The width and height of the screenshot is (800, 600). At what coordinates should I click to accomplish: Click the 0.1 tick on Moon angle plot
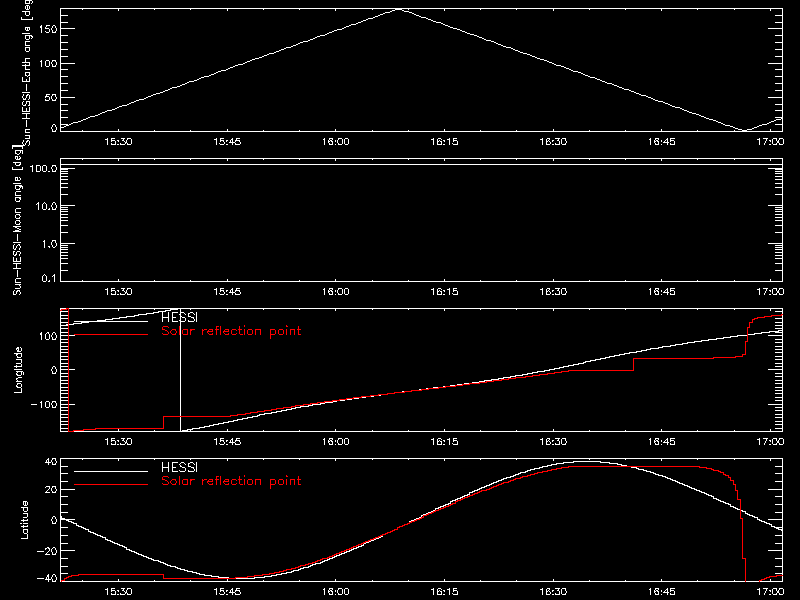[49, 278]
